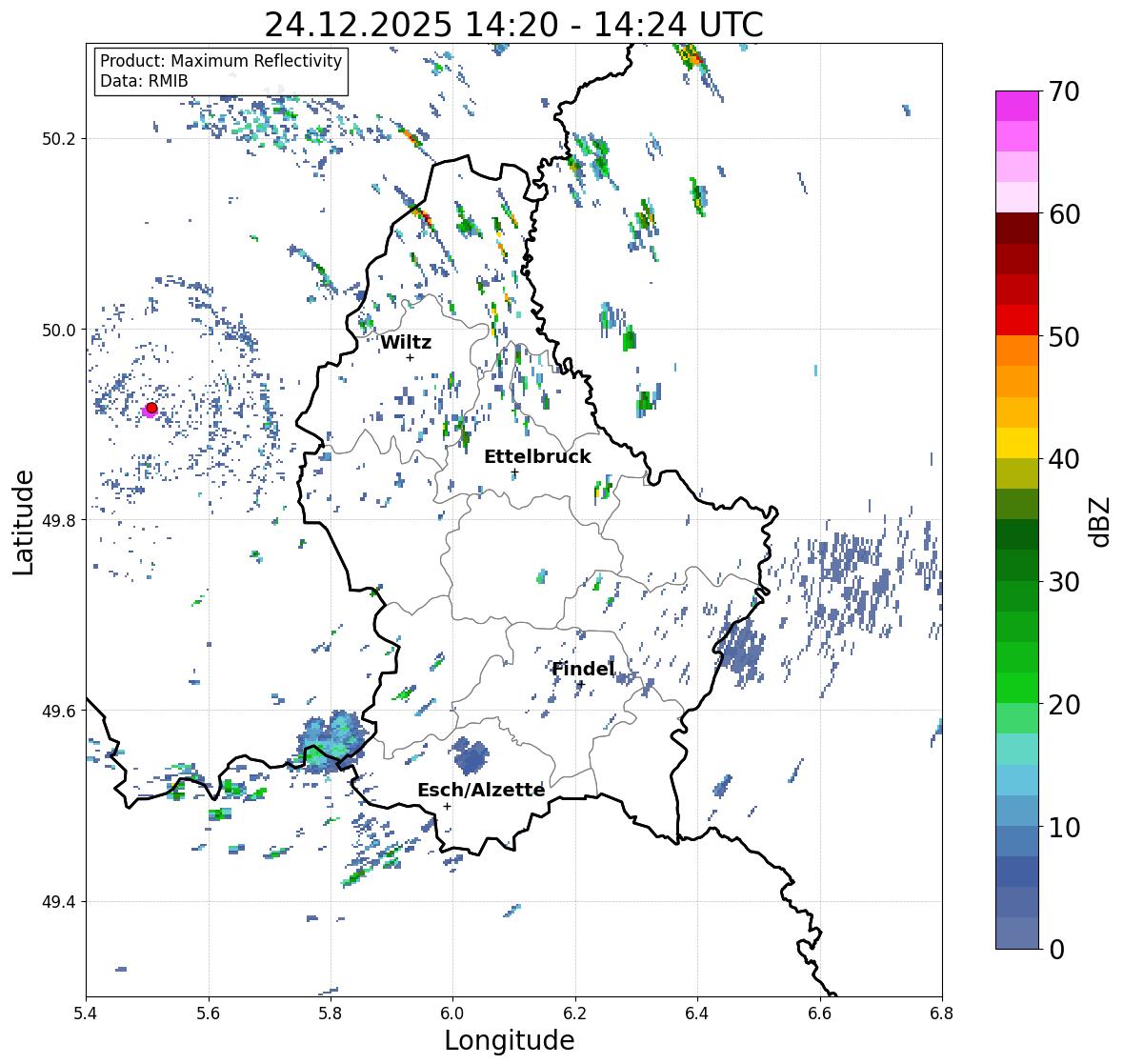Click the dark maroon colorbar swatch below 60
This screenshot has height=1064, width=1123.
pyautogui.click(x=1017, y=228)
